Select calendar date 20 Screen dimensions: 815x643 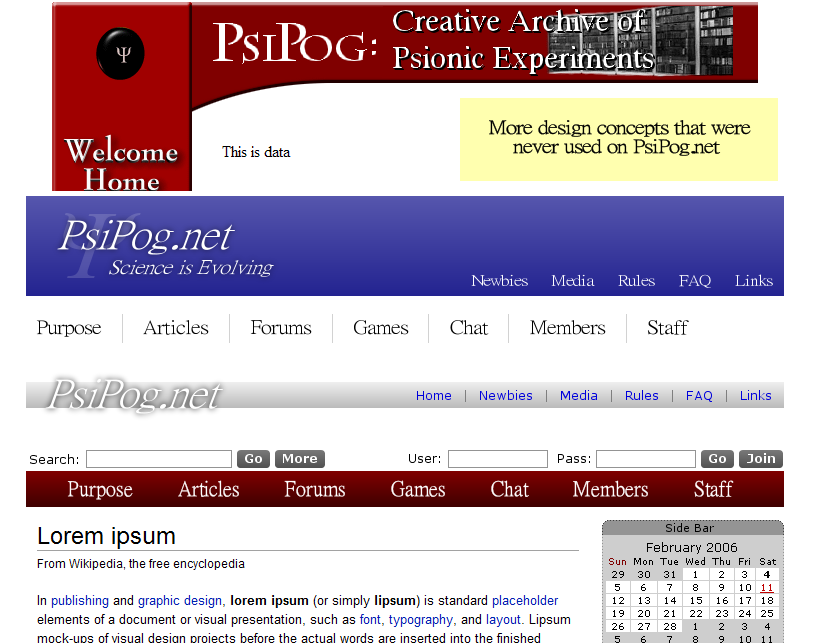point(644,614)
